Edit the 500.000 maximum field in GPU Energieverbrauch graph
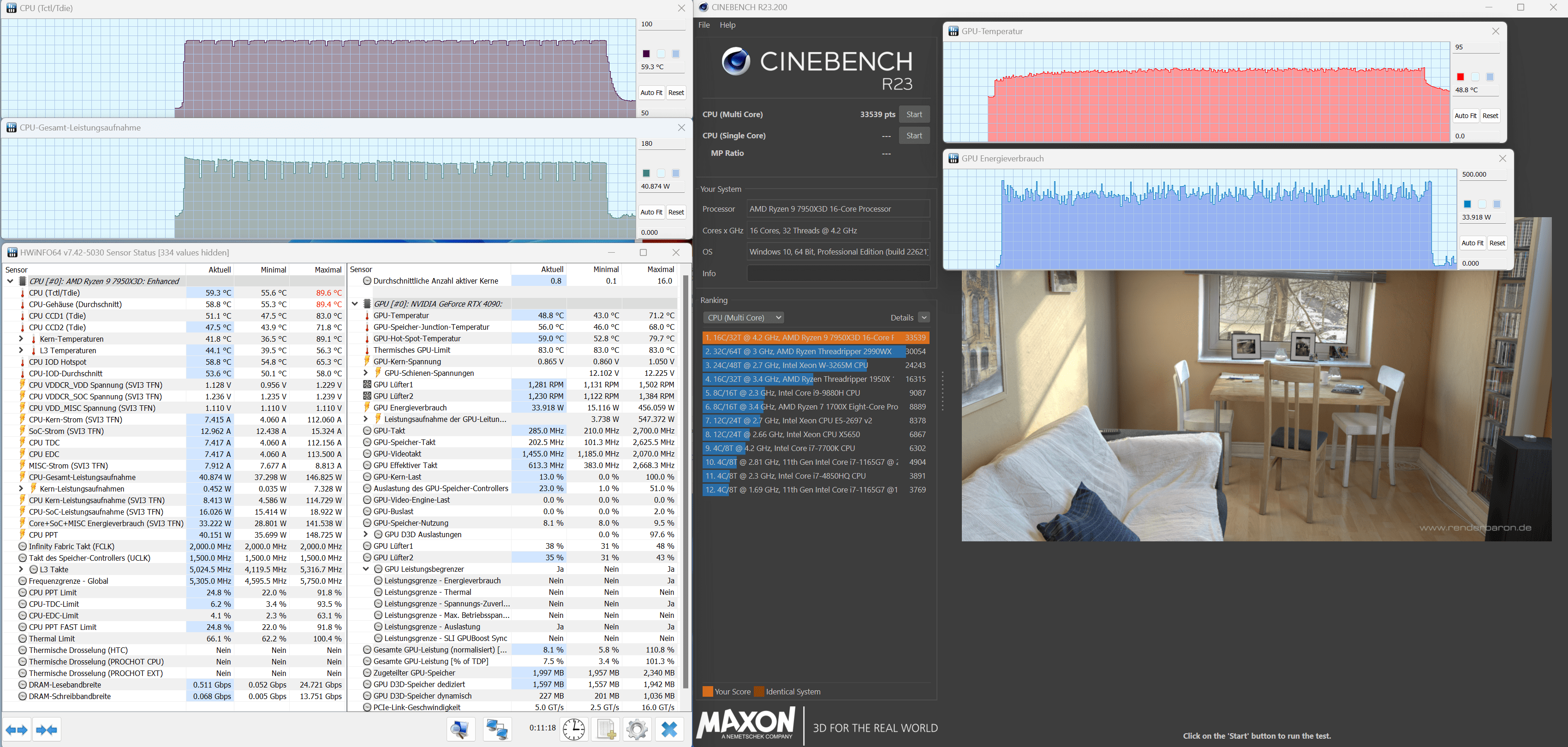The width and height of the screenshot is (1568, 747). pos(1484,175)
